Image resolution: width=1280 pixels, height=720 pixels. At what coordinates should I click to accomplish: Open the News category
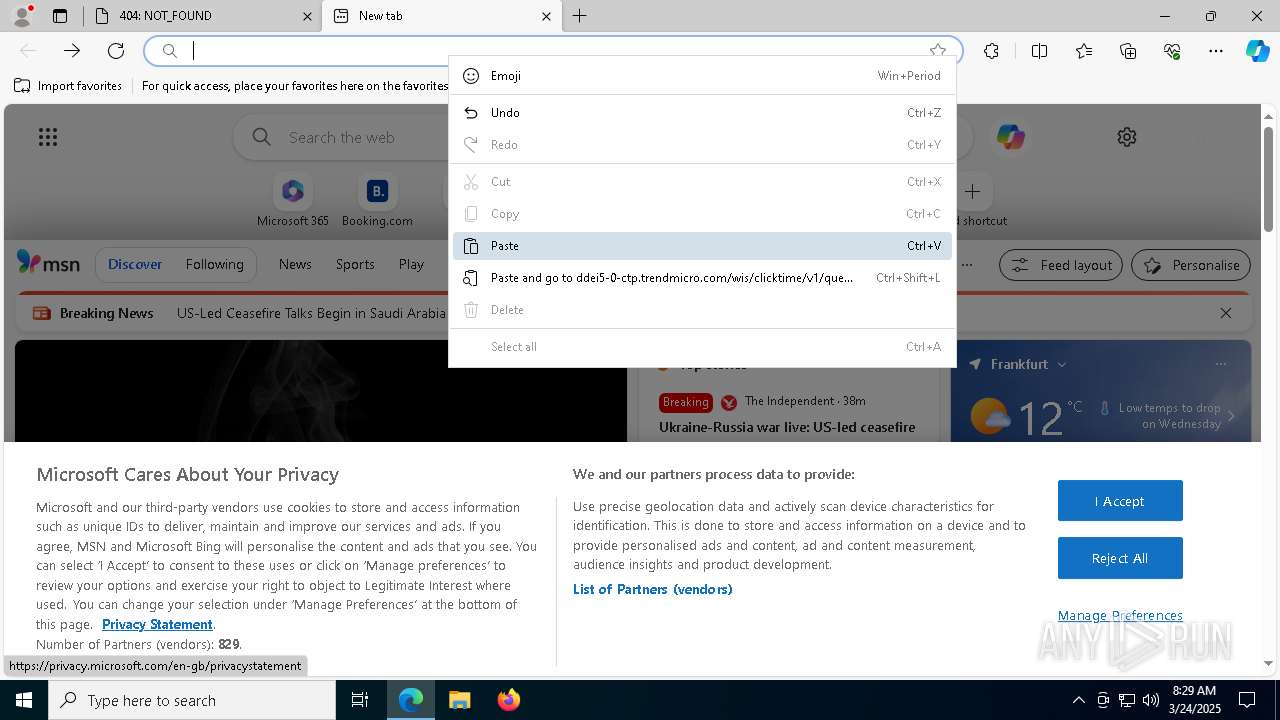[295, 264]
